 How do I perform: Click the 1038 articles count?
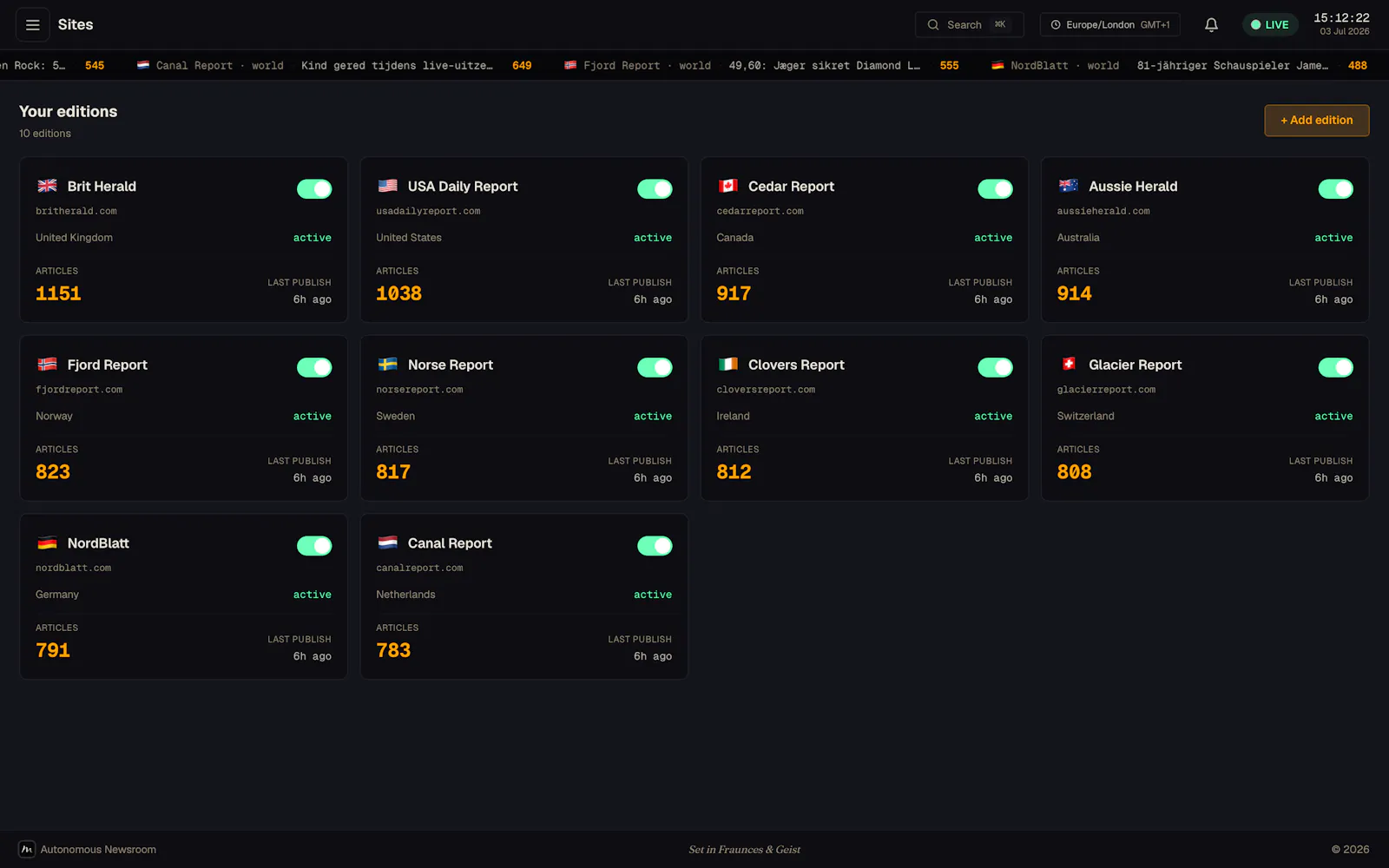[x=398, y=294]
